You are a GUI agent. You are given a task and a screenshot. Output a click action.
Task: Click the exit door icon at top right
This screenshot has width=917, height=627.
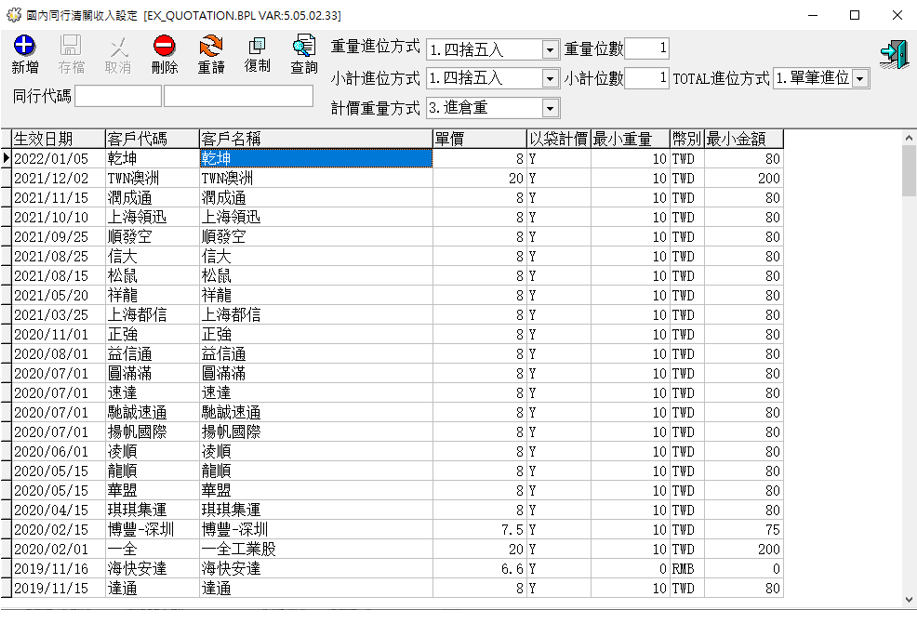(x=893, y=54)
